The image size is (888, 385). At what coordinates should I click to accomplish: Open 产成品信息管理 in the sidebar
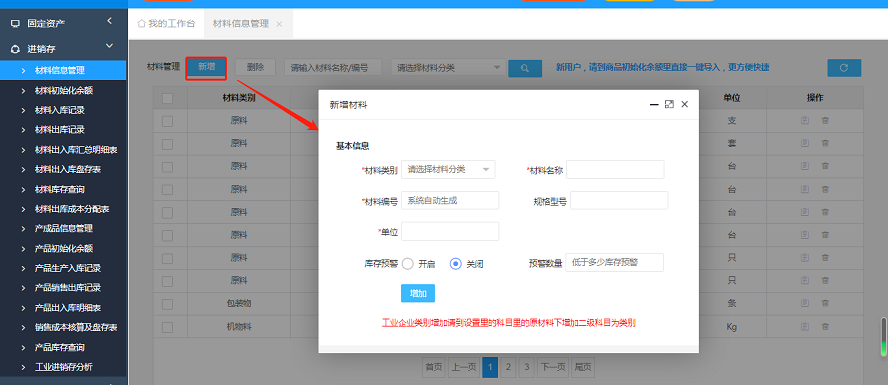(x=63, y=229)
